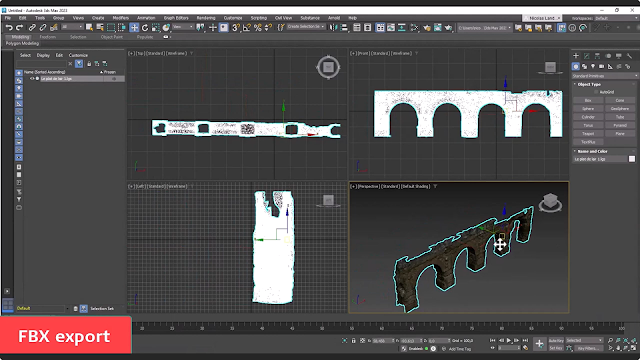
Task: Open the Material Editor icon
Action: point(414,27)
